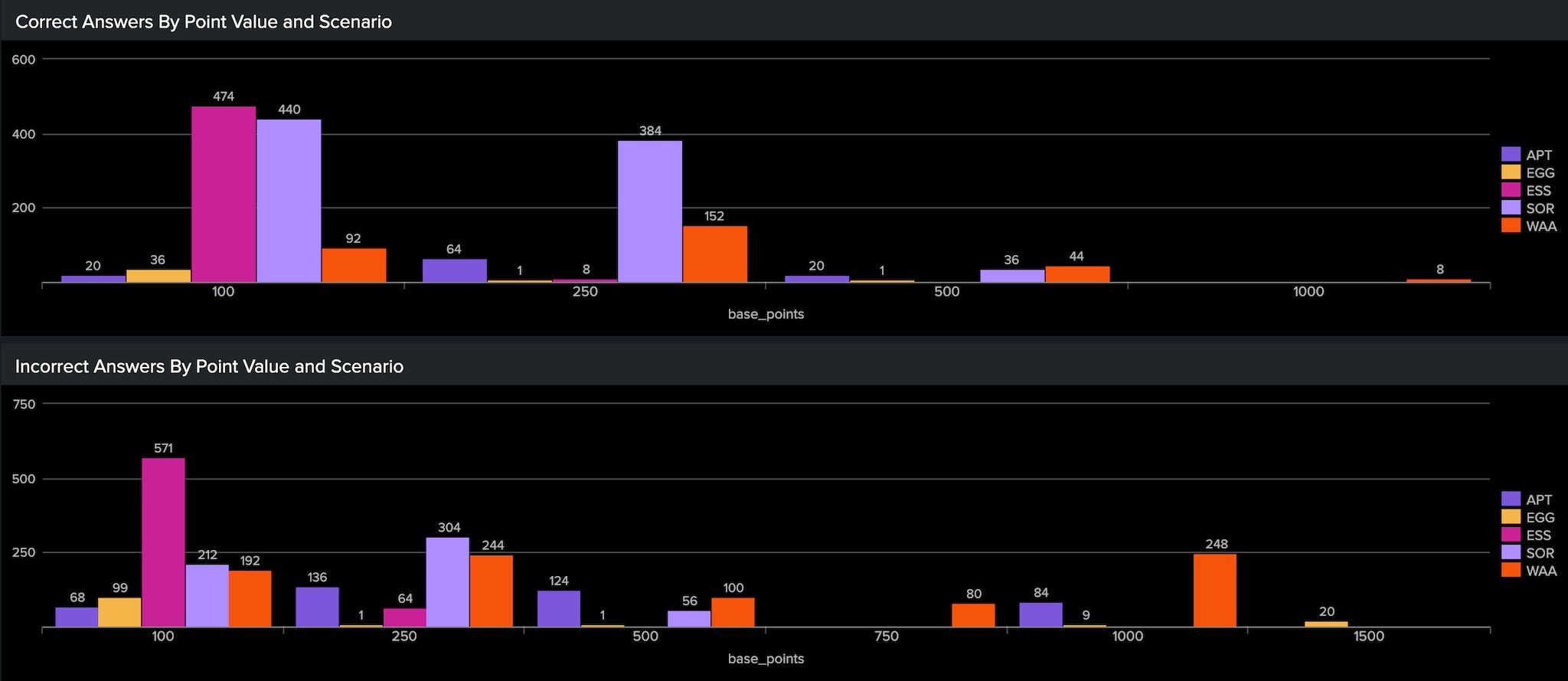This screenshot has width=1568, height=681.
Task: Select the 99 EGG bar in Incorrect Answers
Action: (x=119, y=613)
